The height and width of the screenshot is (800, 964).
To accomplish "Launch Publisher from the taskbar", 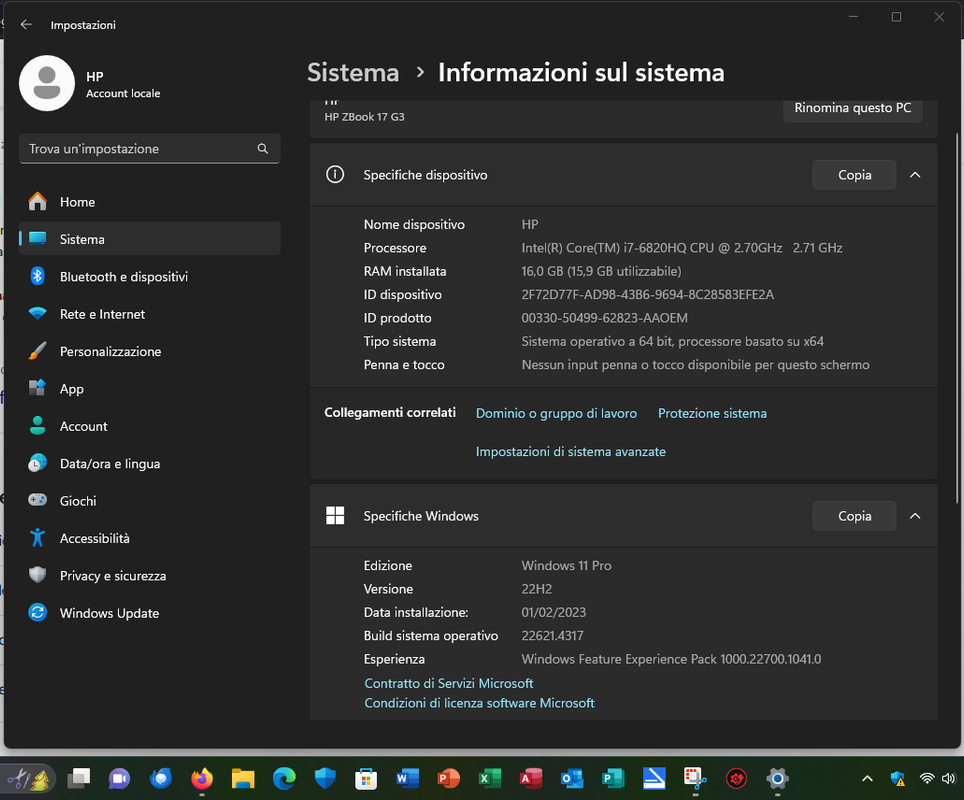I will click(613, 778).
